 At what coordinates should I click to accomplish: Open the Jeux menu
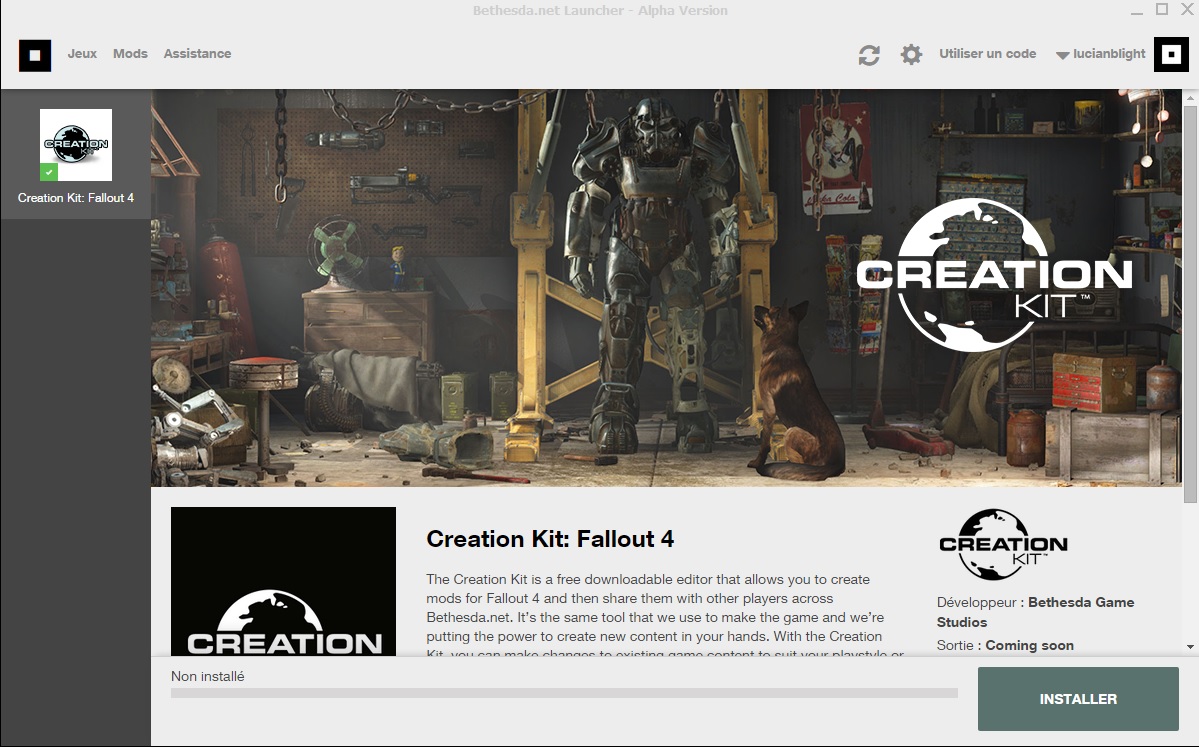82,54
